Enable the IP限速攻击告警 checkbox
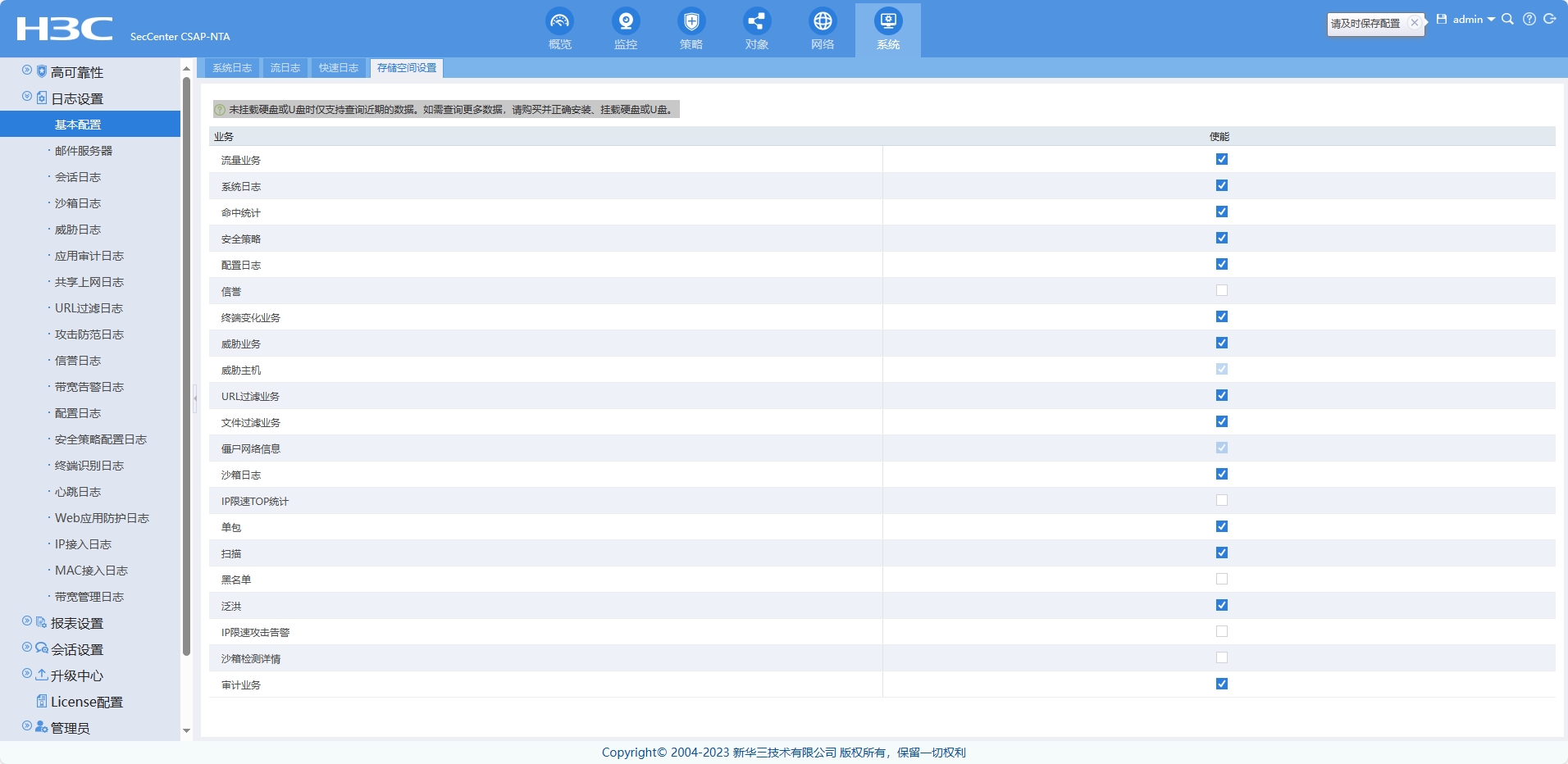1568x764 pixels. click(x=1222, y=631)
